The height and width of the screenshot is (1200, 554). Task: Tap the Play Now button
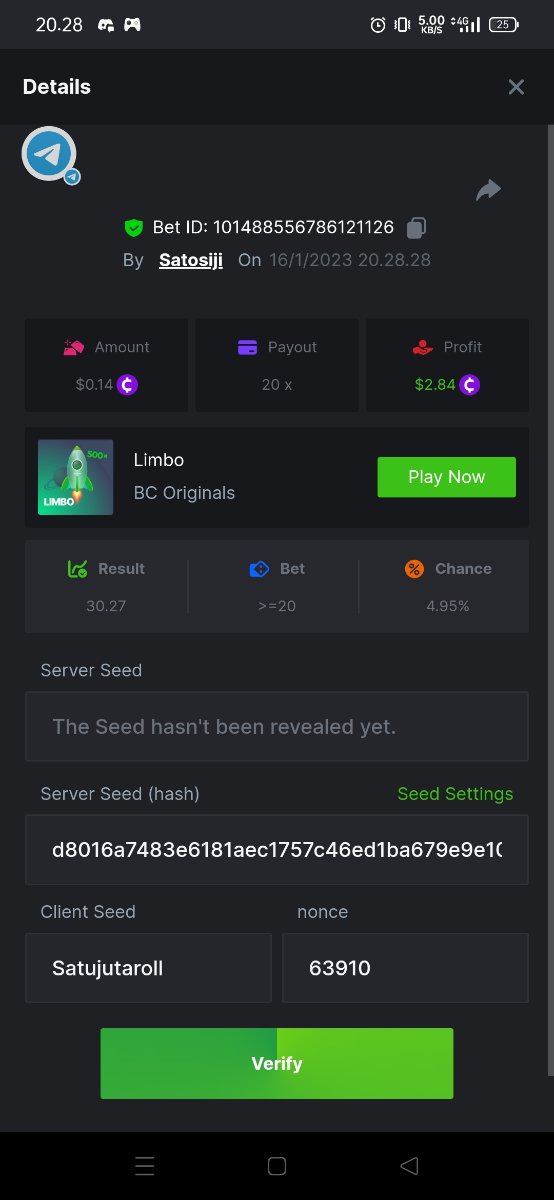[x=446, y=477]
